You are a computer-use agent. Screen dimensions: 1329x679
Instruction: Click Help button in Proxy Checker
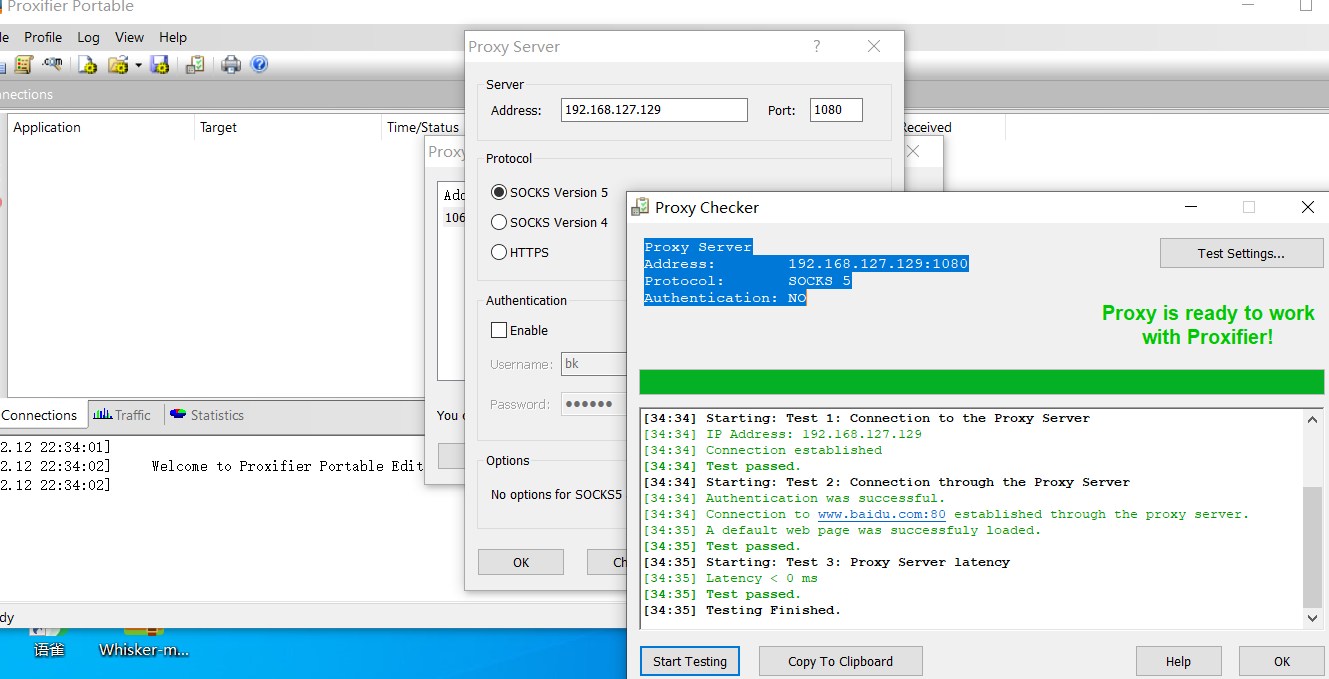[1178, 661]
